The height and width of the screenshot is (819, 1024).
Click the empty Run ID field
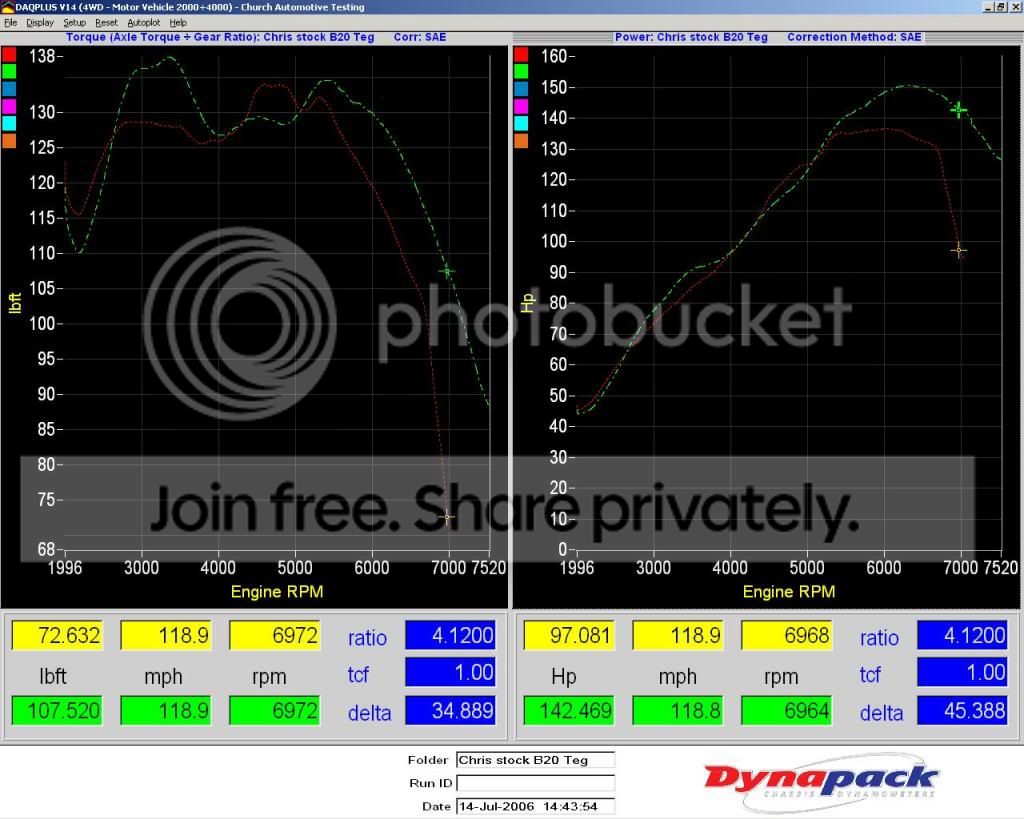pos(535,783)
